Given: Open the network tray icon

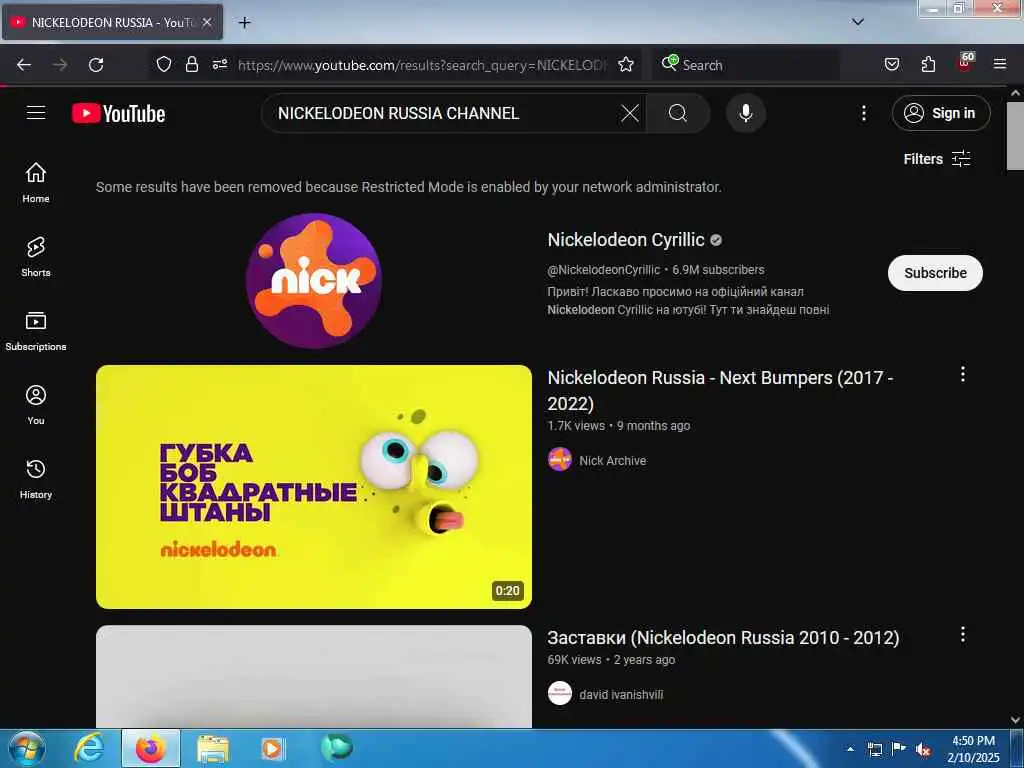Looking at the screenshot, I should coord(874,749).
